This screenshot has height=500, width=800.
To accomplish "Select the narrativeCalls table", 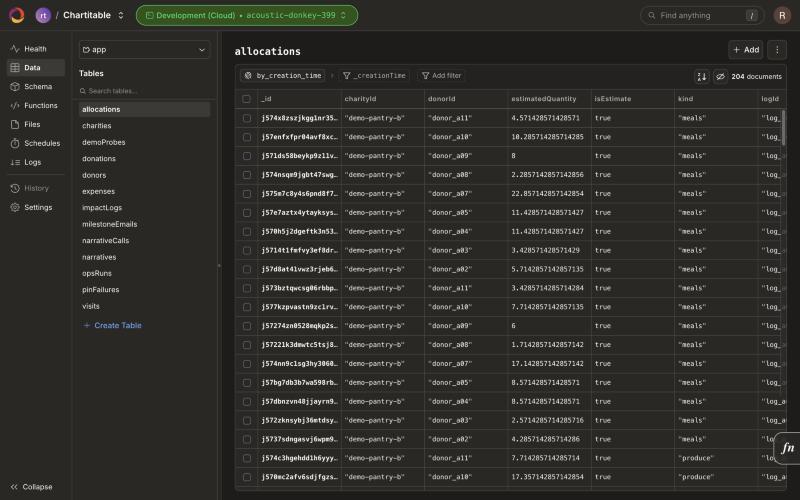I will point(144,240).
